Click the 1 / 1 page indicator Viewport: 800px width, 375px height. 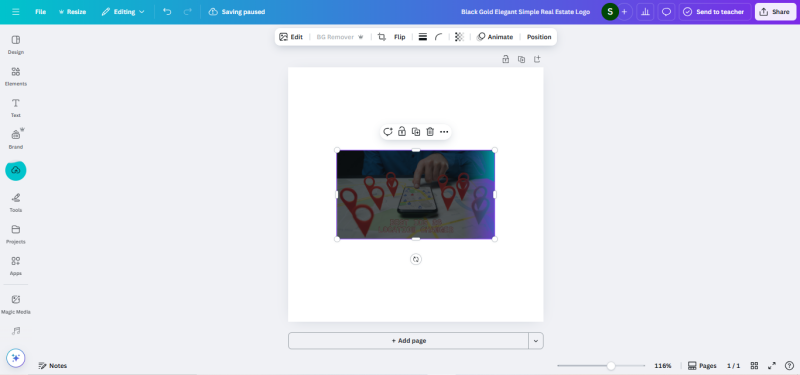734,366
